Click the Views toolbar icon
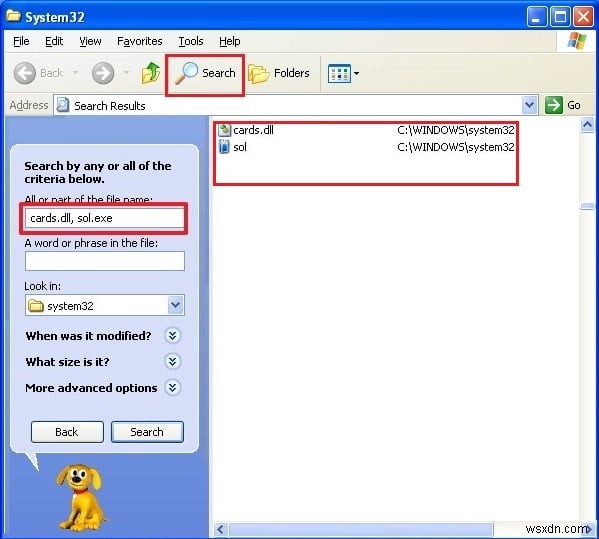The width and height of the screenshot is (599, 539). (339, 73)
